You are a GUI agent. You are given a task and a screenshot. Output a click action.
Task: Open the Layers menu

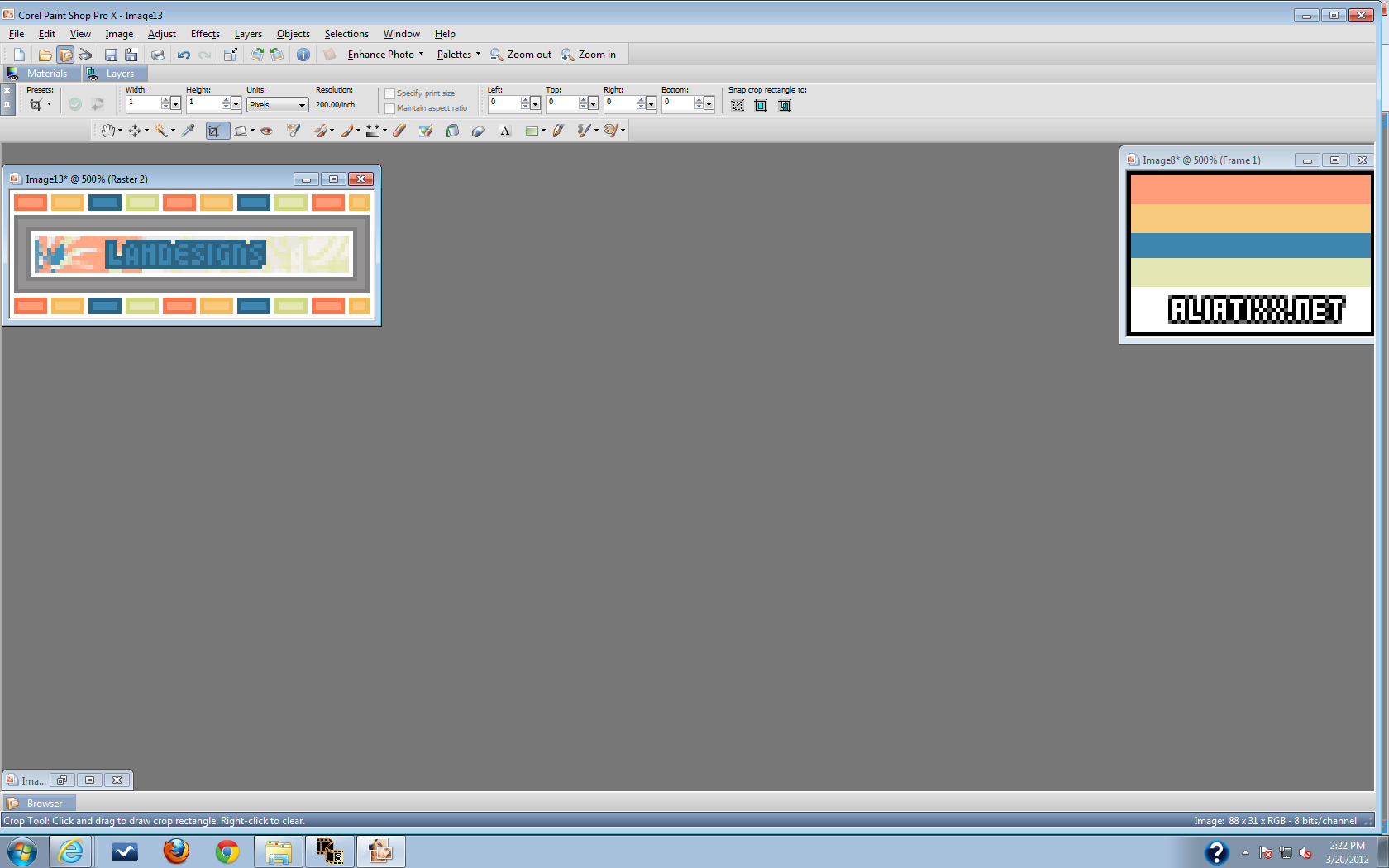[x=248, y=34]
